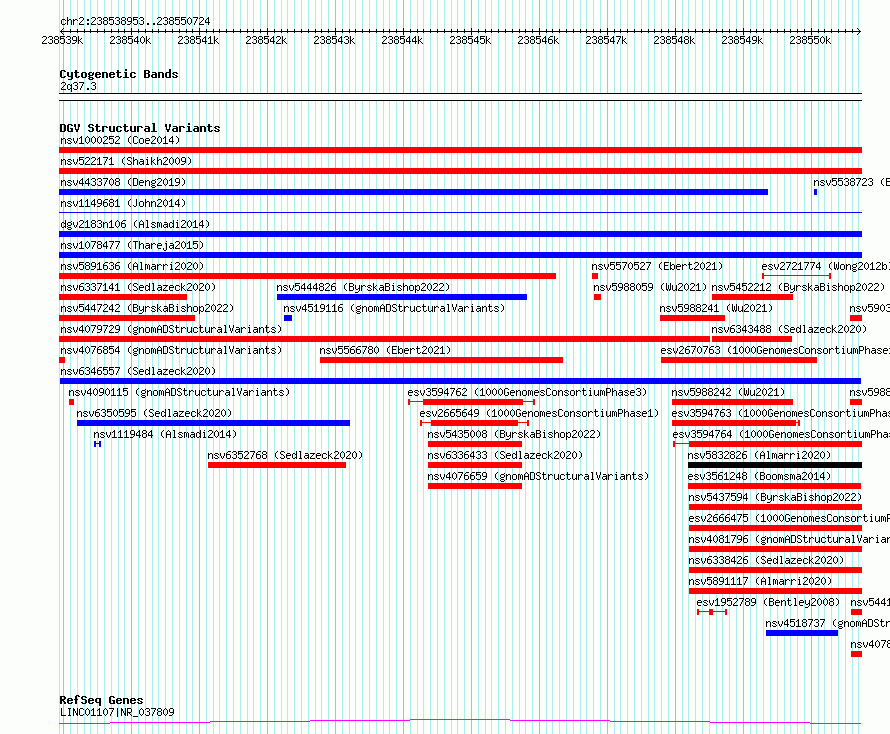Click chr2:238538953..238550724 coordinates text
Viewport: 890px width, 734px height.
point(135,22)
